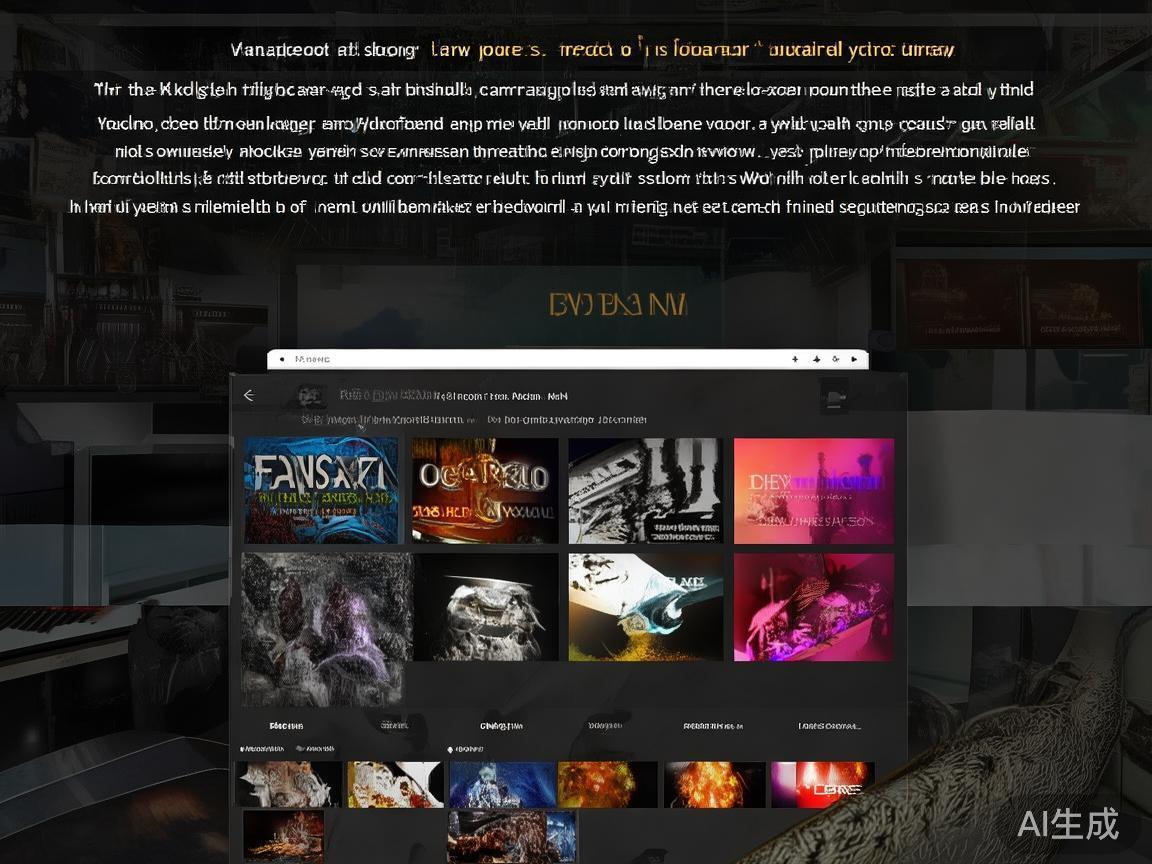Click the third icon in address bar's right group
The image size is (1152, 864).
pos(836,359)
